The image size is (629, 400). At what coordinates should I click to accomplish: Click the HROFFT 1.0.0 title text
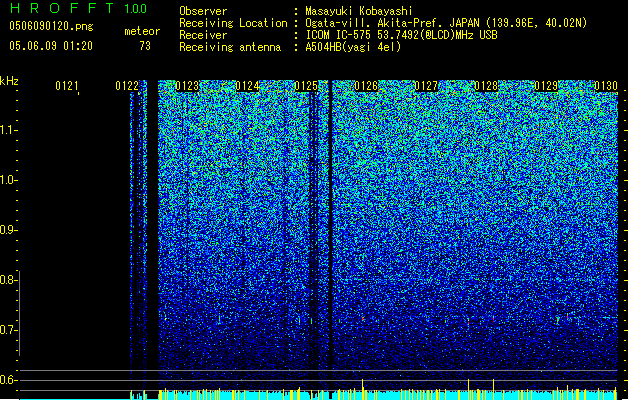pos(79,8)
